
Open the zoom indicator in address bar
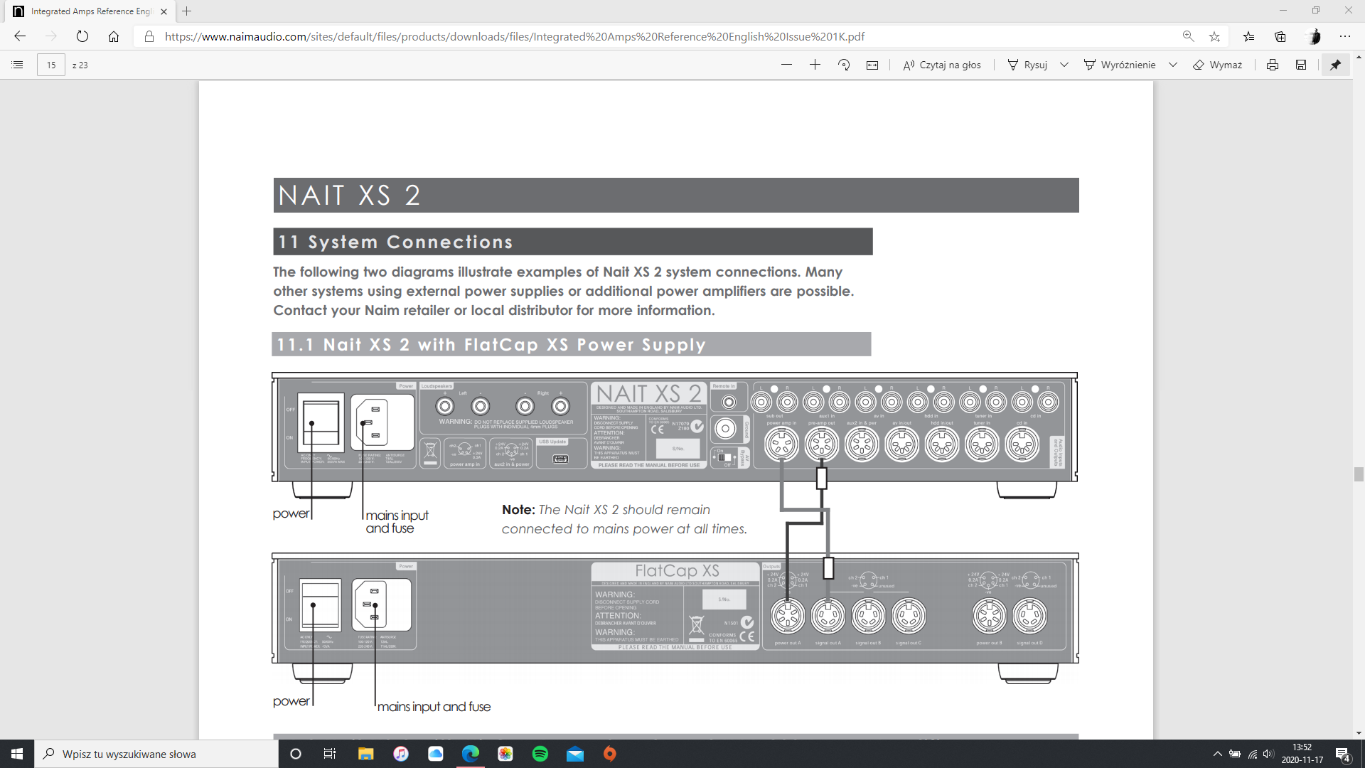coord(1188,36)
